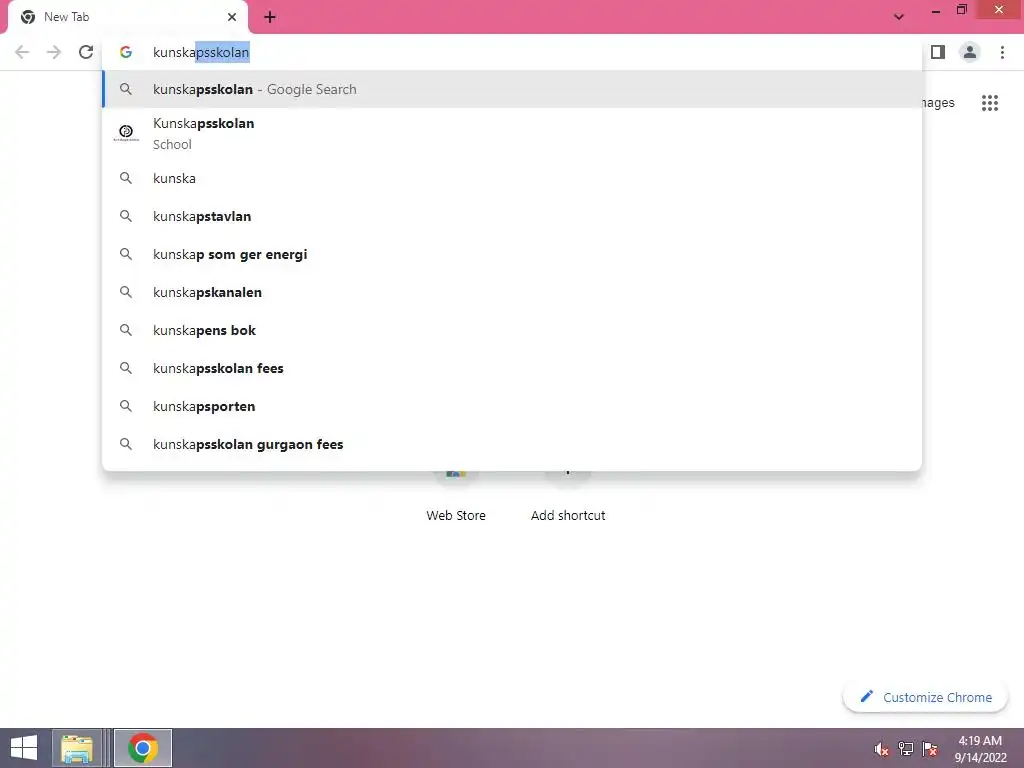
Task: Select the kunskapens bok suggestion
Action: 513,330
